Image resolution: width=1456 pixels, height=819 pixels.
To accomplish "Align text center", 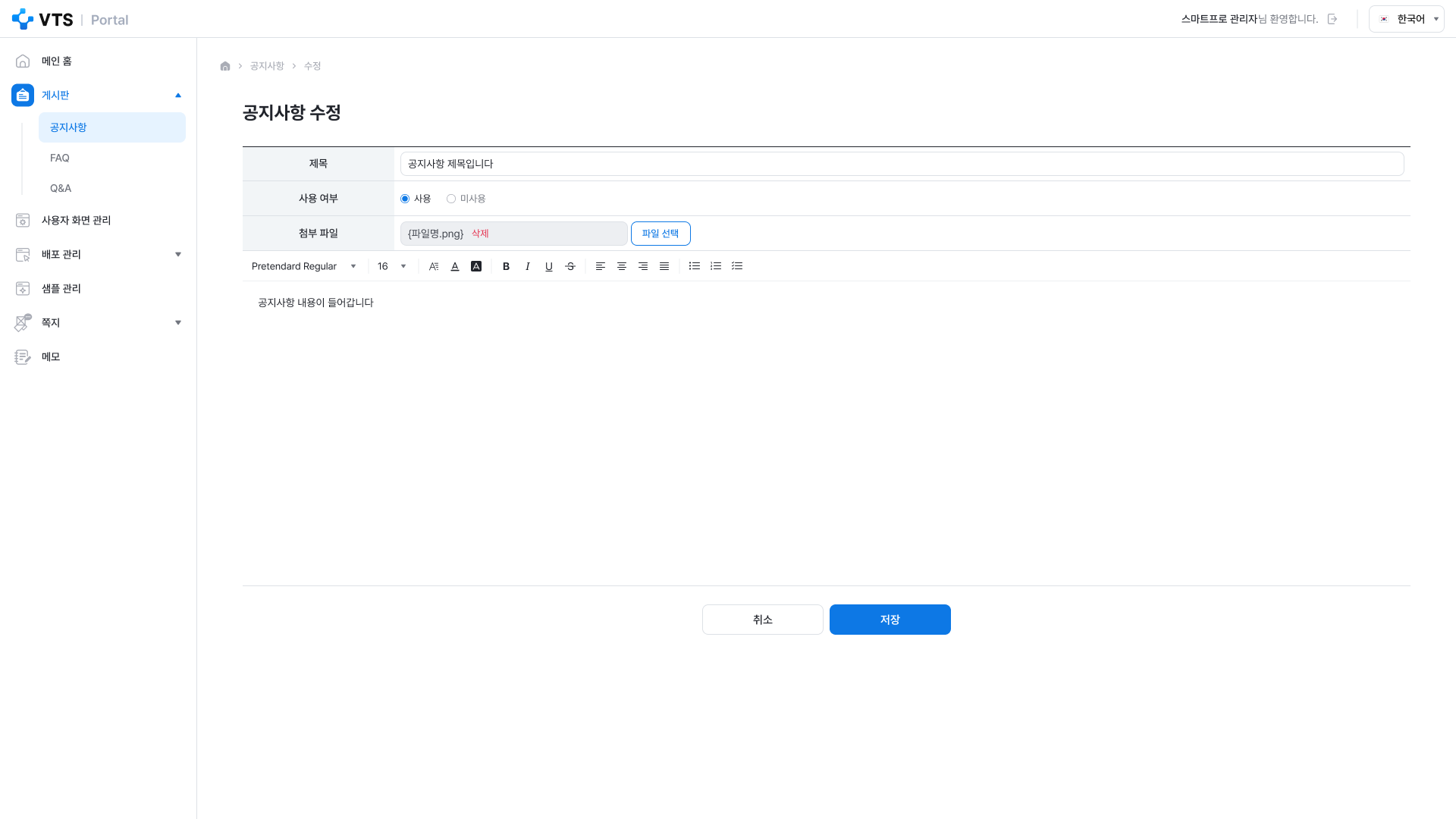I will pos(622,266).
